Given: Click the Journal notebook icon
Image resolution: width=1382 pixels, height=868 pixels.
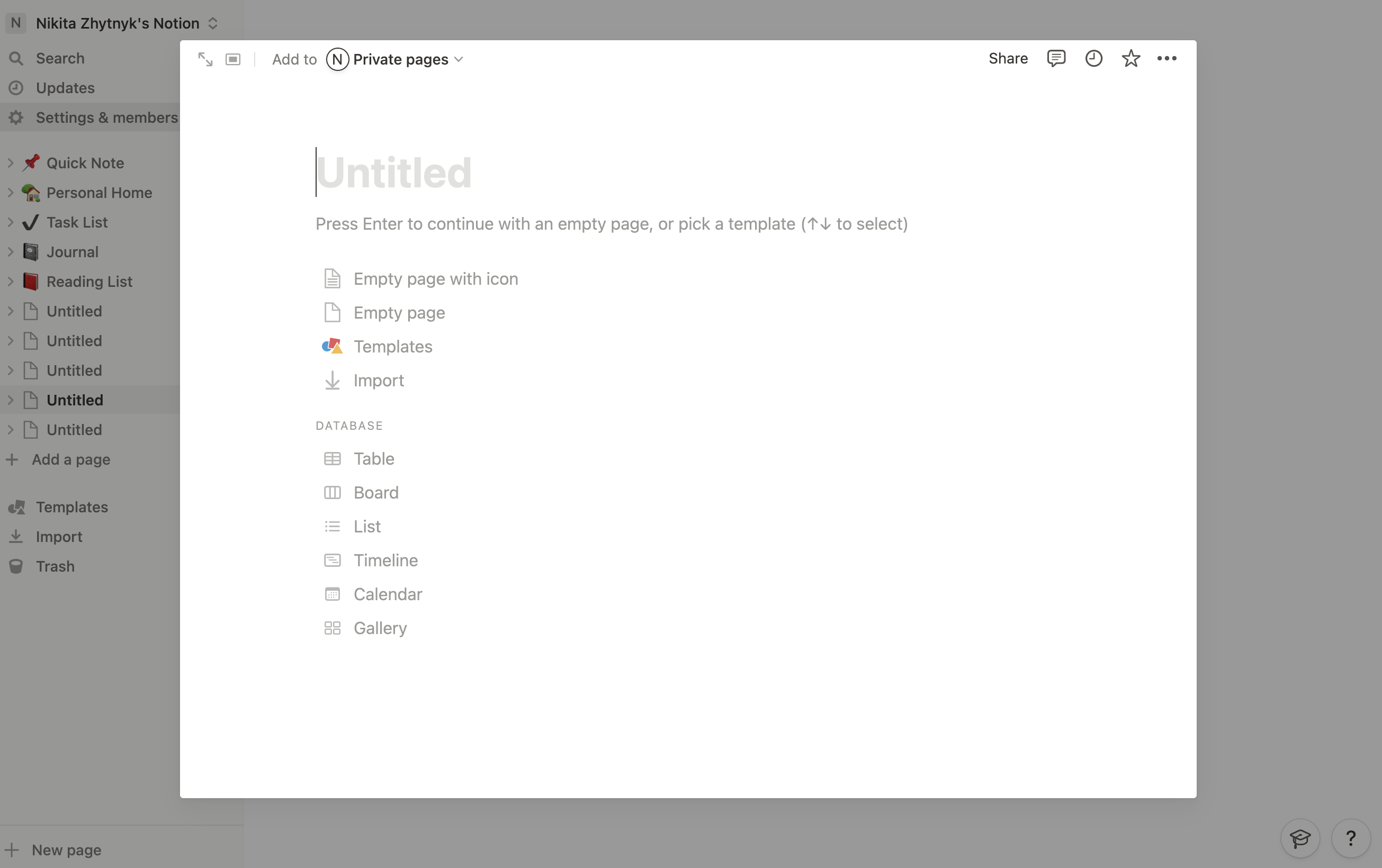Looking at the screenshot, I should (31, 252).
